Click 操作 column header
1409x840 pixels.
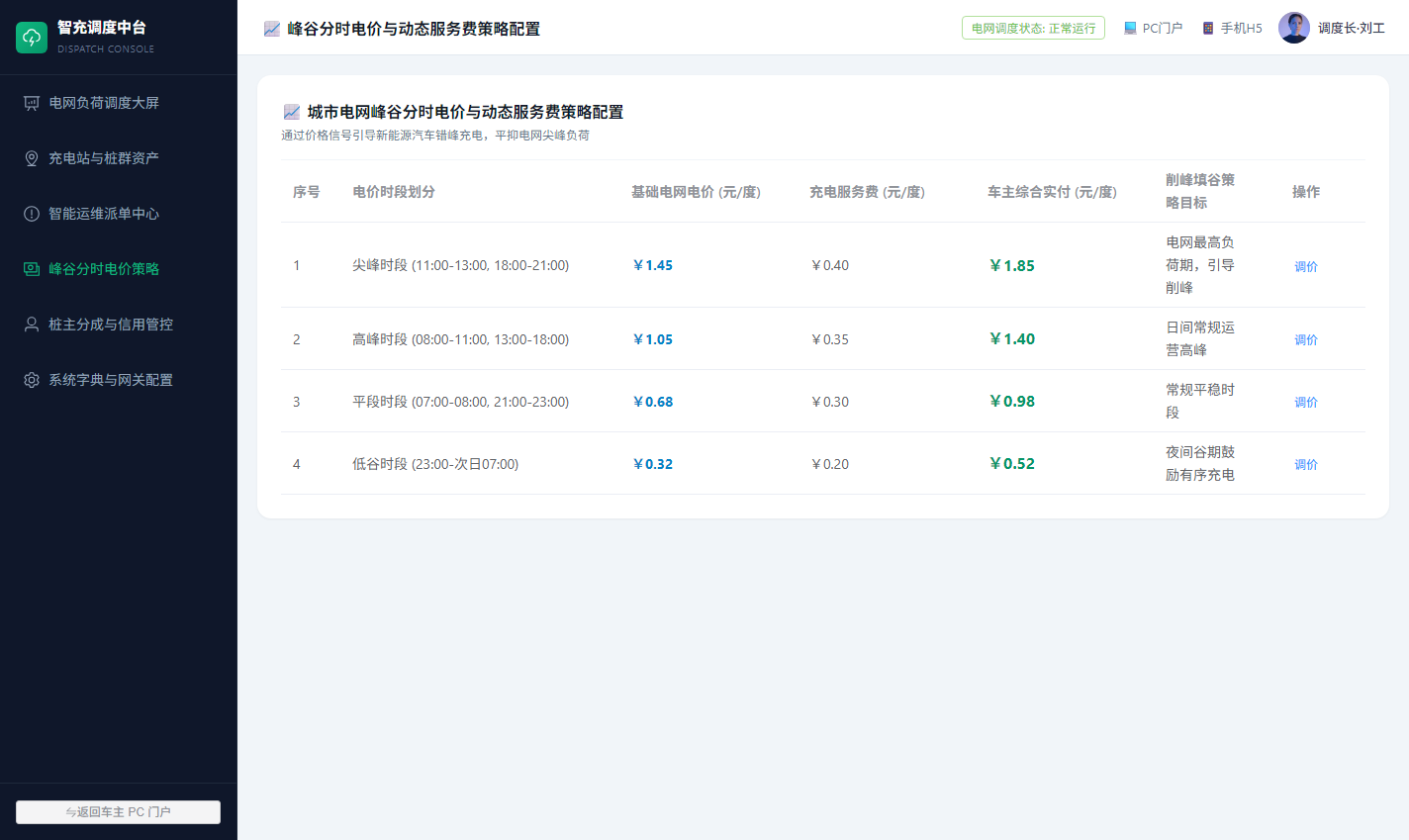click(x=1306, y=192)
